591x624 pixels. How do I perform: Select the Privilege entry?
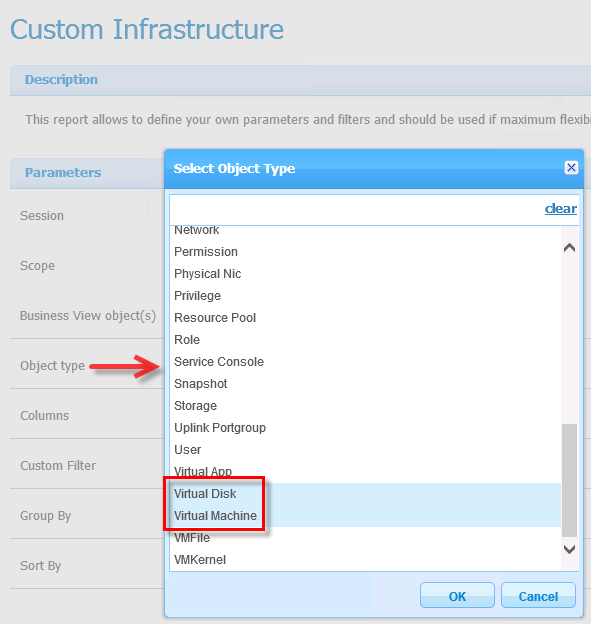[x=365, y=296]
